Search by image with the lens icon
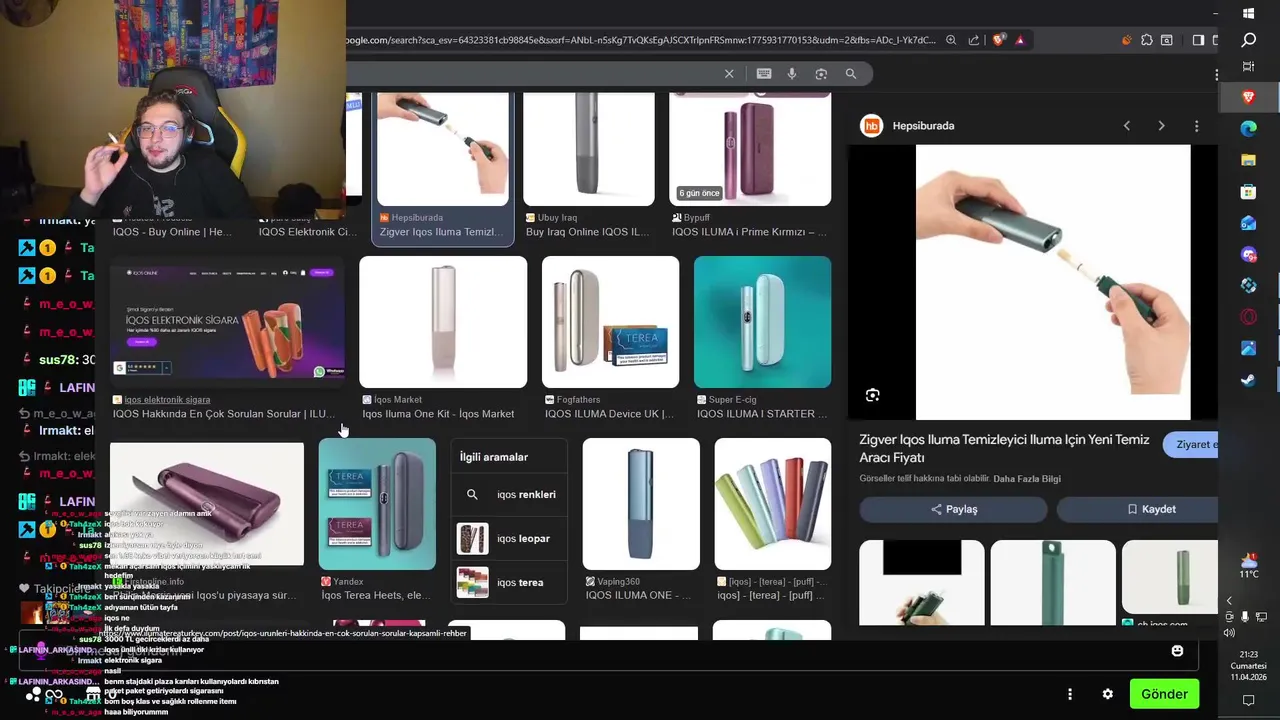The image size is (1280, 720). point(821,74)
